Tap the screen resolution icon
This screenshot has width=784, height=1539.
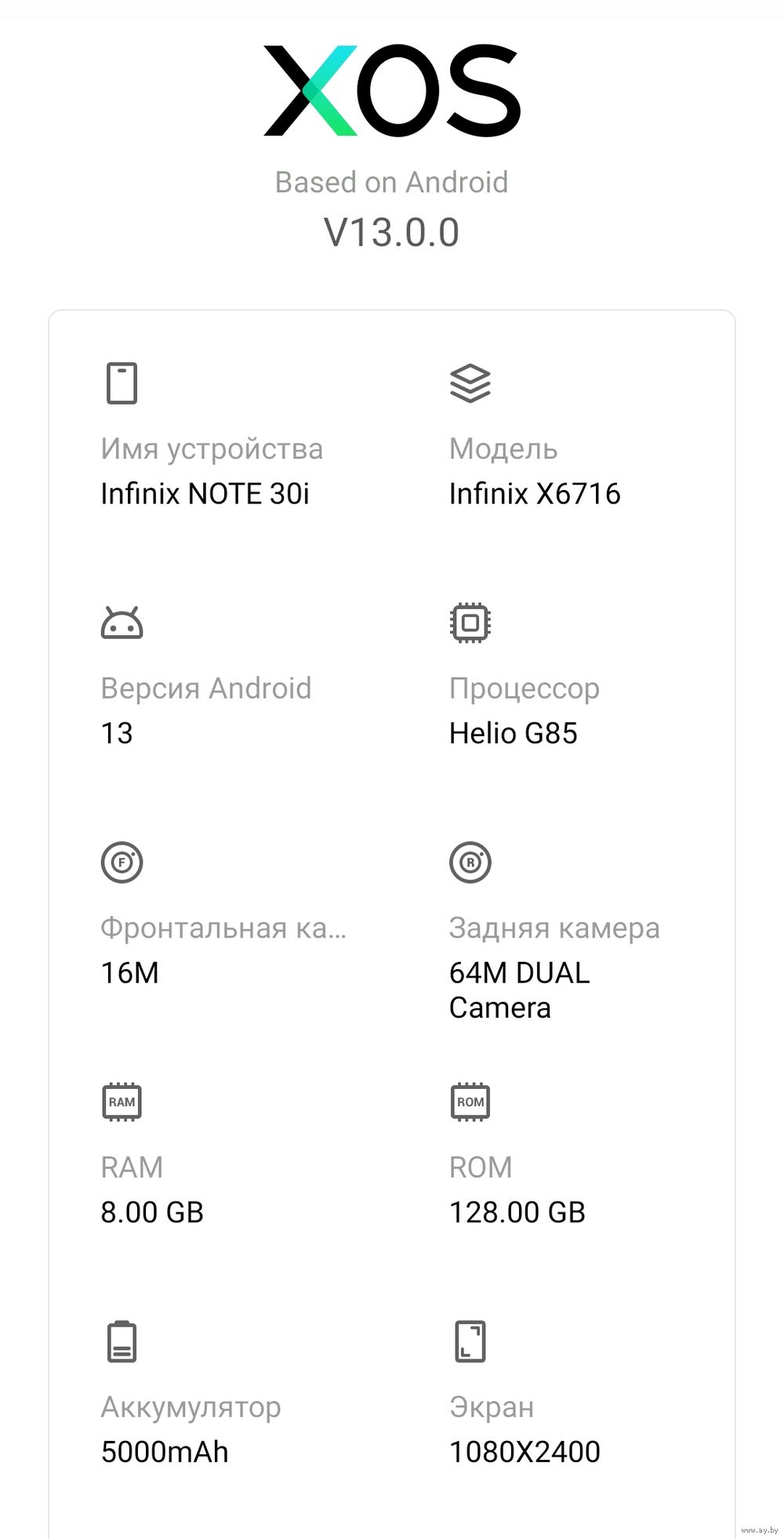click(470, 1341)
